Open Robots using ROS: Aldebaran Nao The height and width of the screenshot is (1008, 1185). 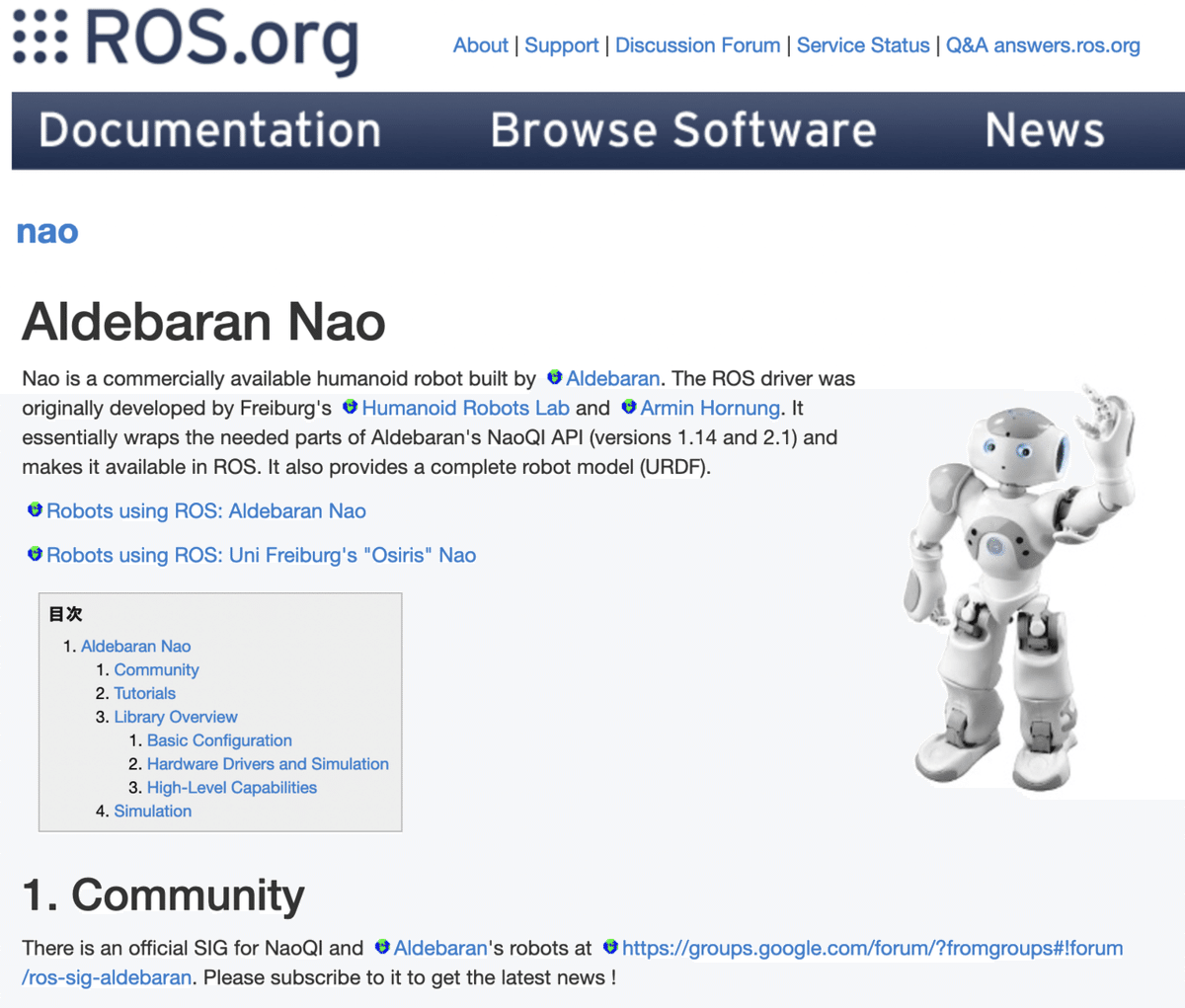[206, 511]
